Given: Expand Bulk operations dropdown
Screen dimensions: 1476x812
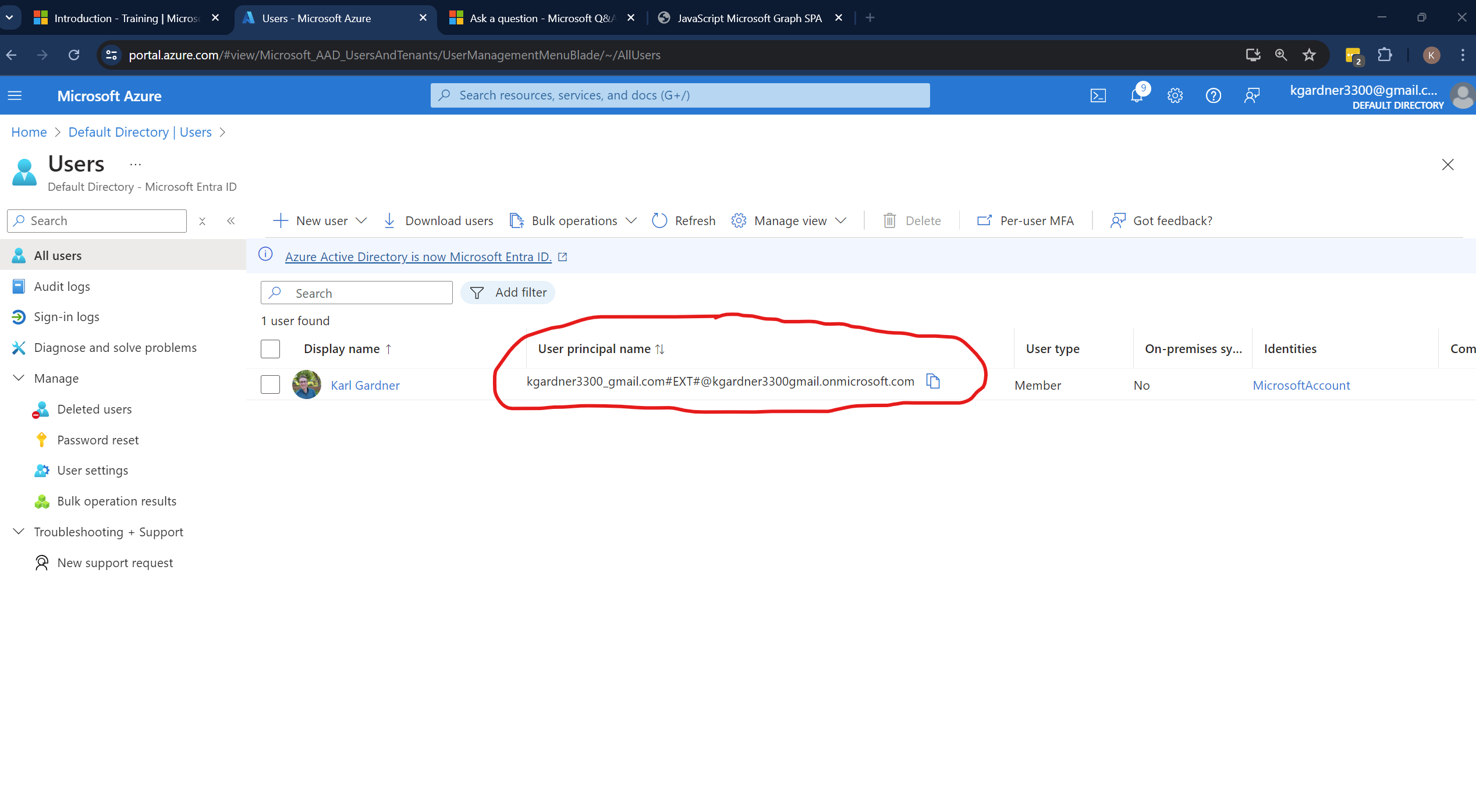Looking at the screenshot, I should (573, 221).
